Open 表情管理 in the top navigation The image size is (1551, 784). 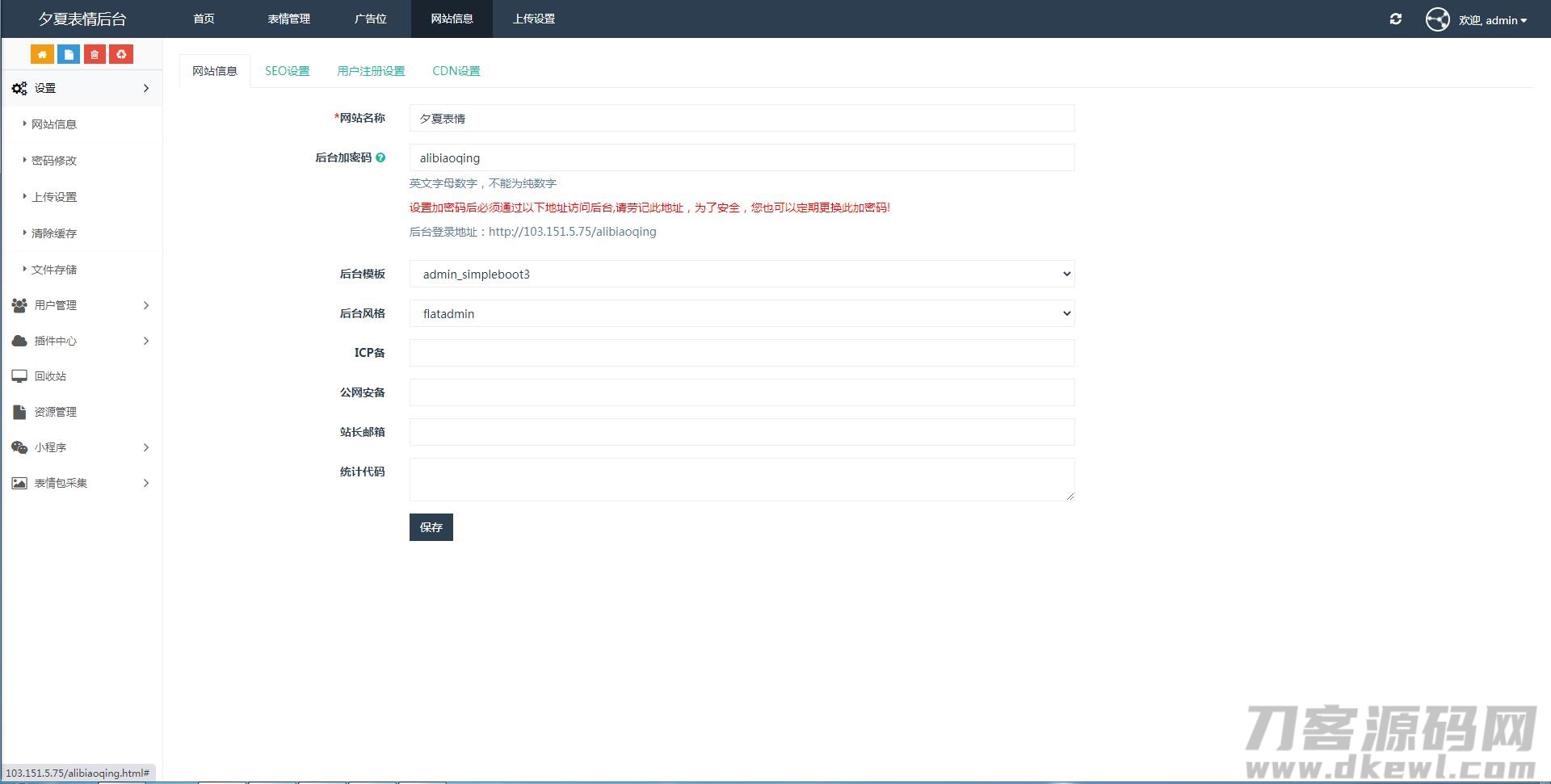(288, 19)
